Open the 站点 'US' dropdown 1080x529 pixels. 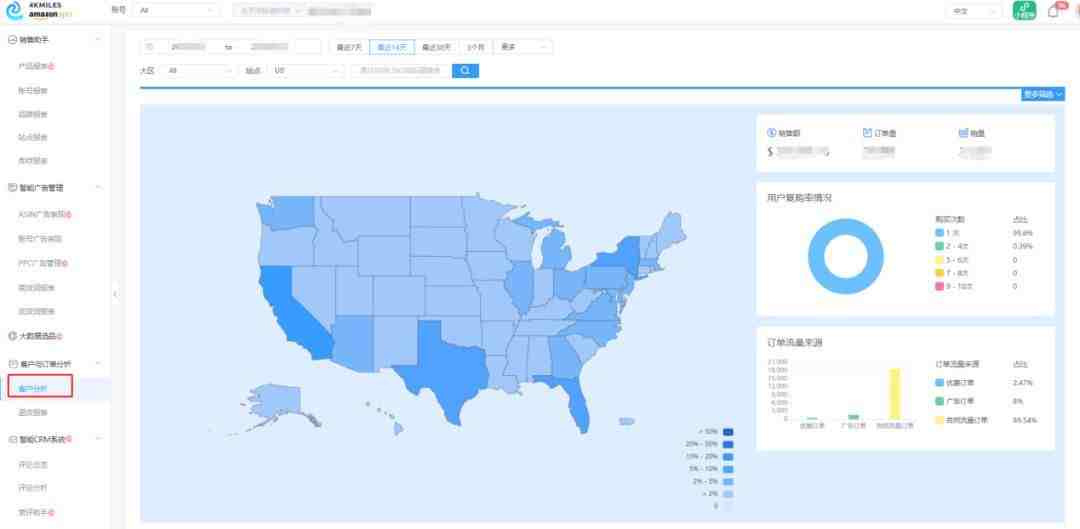point(307,70)
